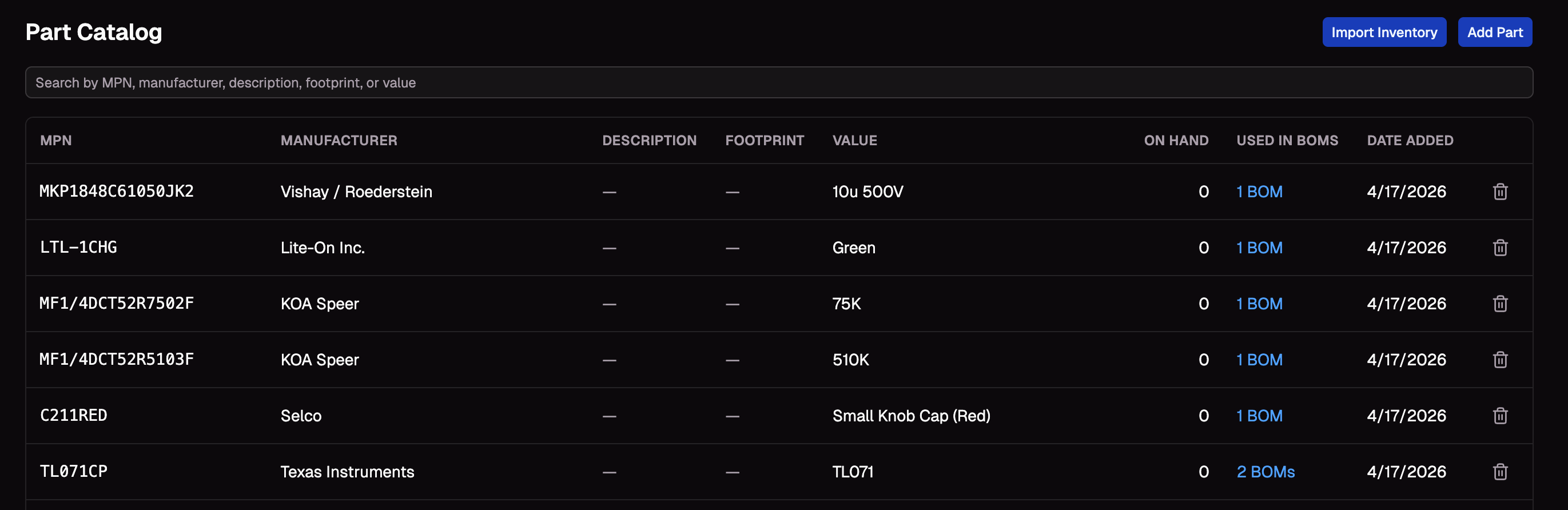Open the BOM containing LTL-1CHG
The image size is (1568, 510).
pyautogui.click(x=1259, y=247)
